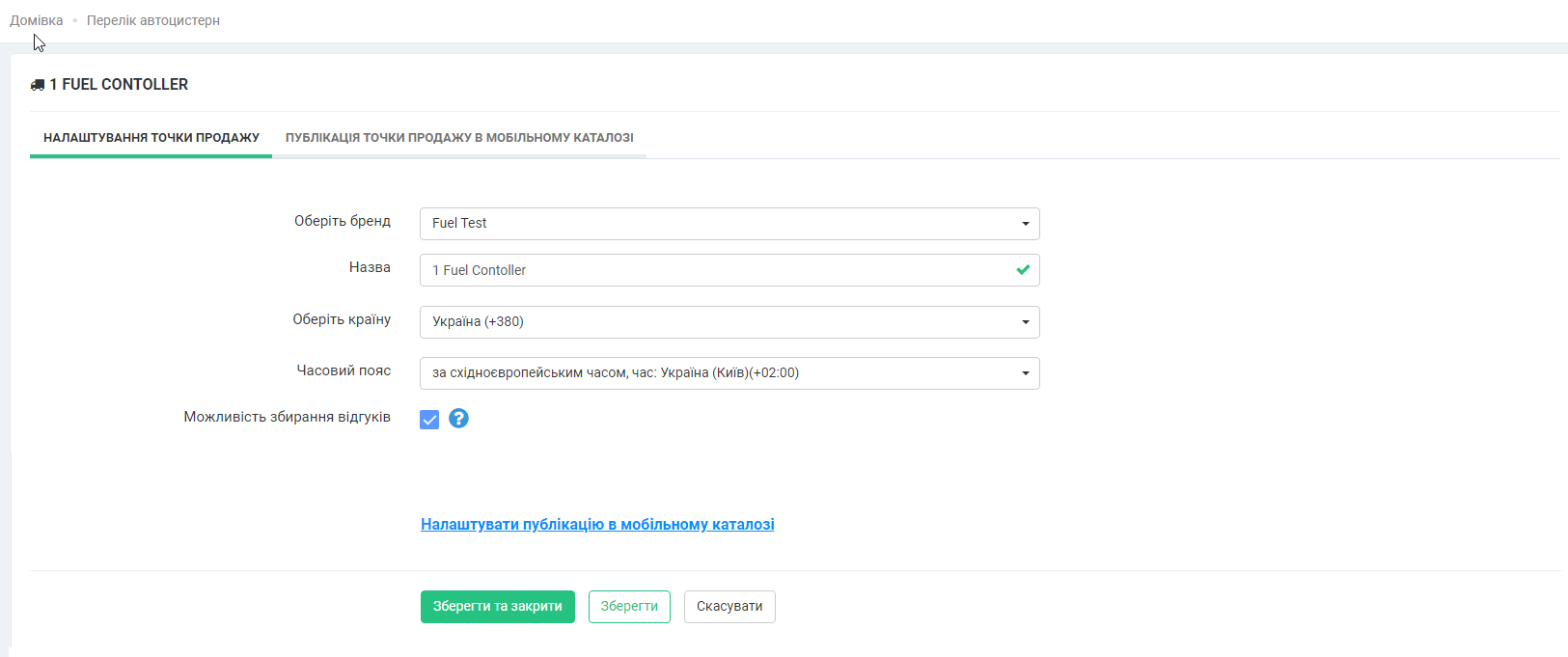Viewport: 1568px width, 657px height.
Task: Cancel changes with the Скасувати button
Action: pos(729,607)
